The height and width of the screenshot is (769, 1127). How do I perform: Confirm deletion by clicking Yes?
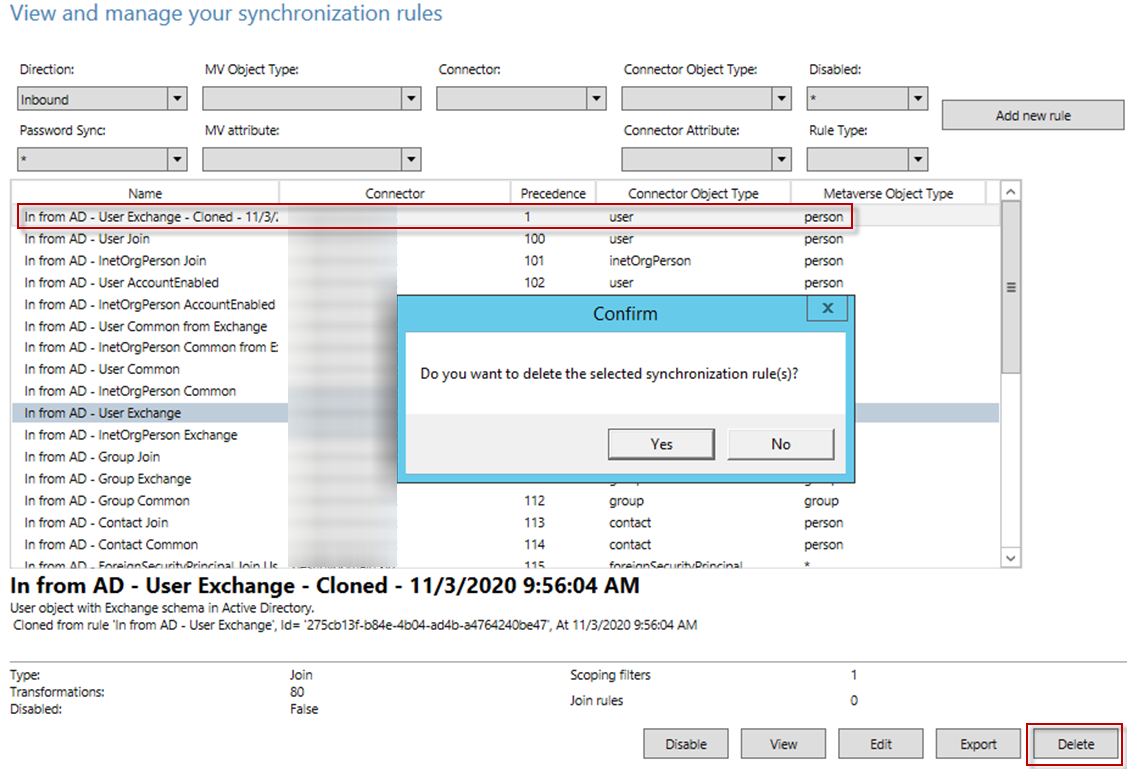(x=661, y=443)
